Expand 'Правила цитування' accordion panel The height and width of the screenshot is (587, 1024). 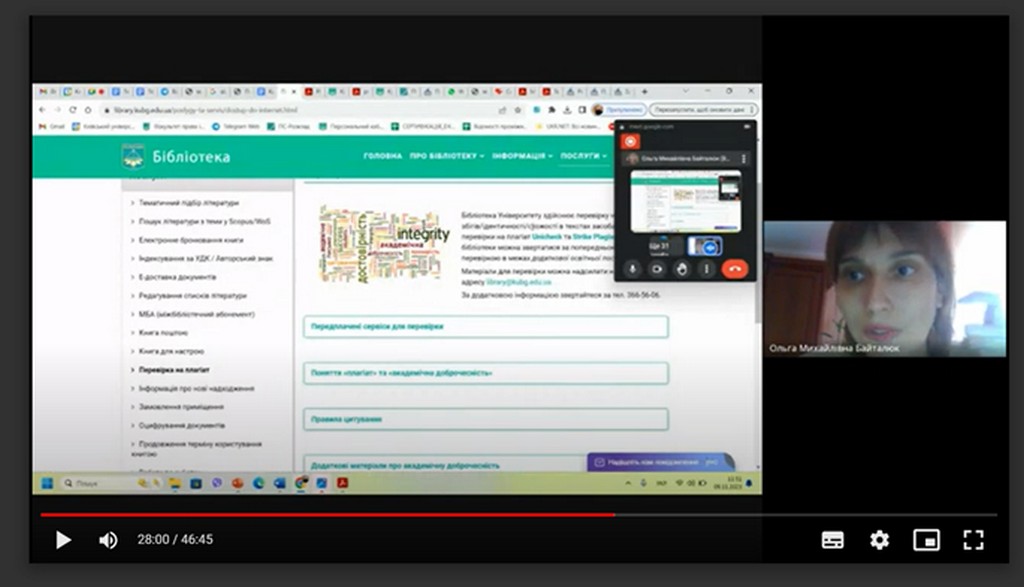(485, 419)
